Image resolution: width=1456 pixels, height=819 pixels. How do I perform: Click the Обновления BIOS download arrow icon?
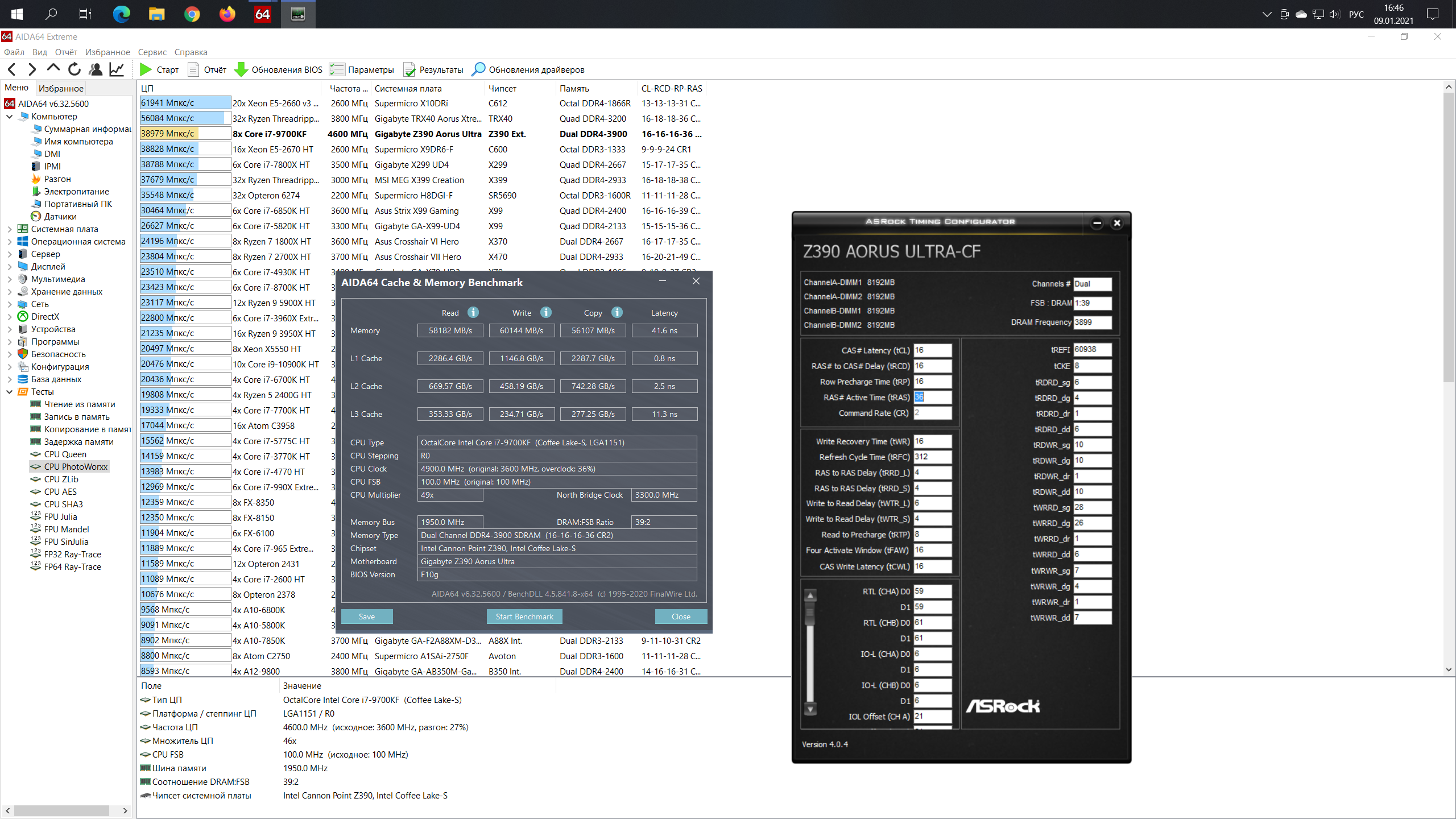coord(241,69)
